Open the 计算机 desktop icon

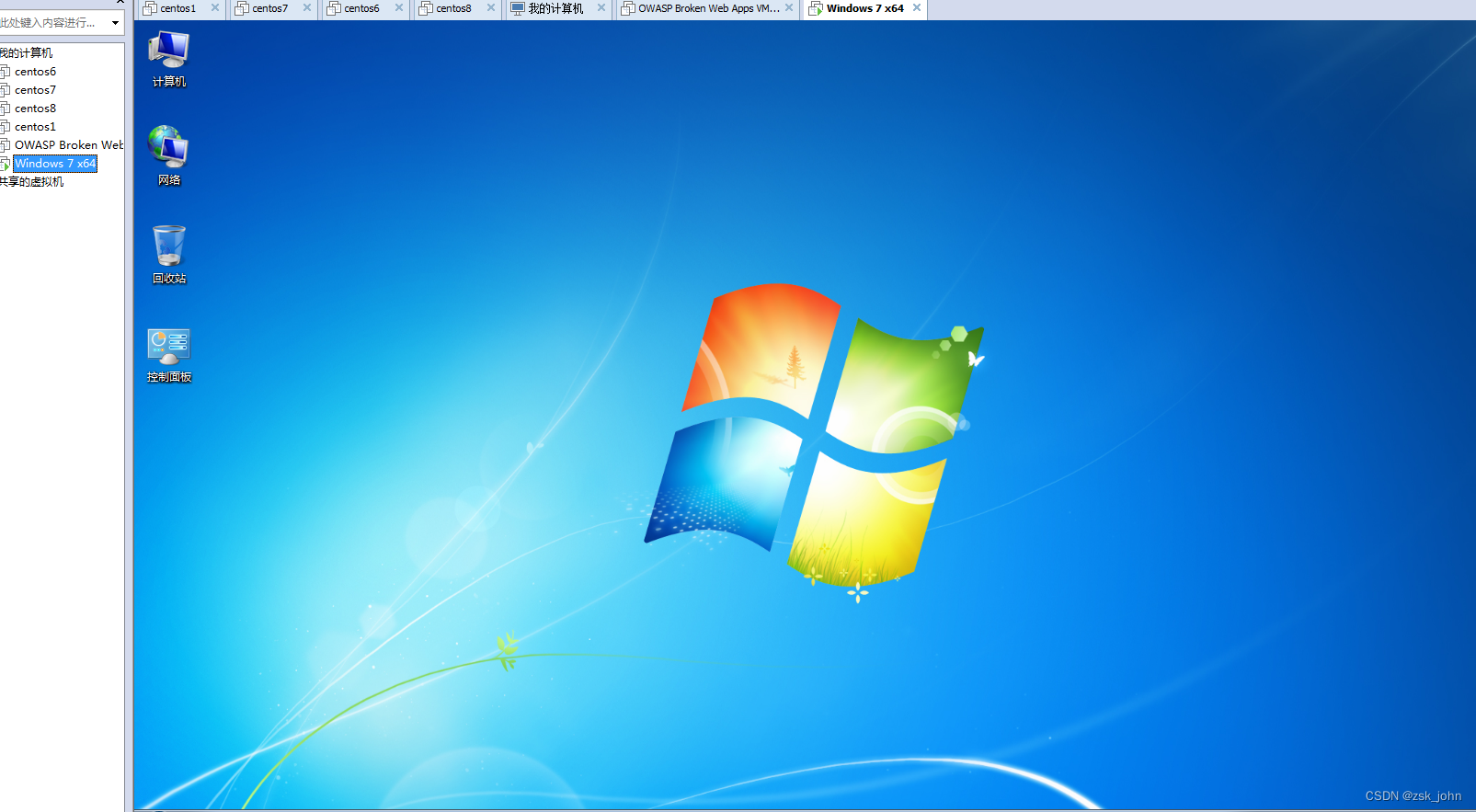[169, 59]
